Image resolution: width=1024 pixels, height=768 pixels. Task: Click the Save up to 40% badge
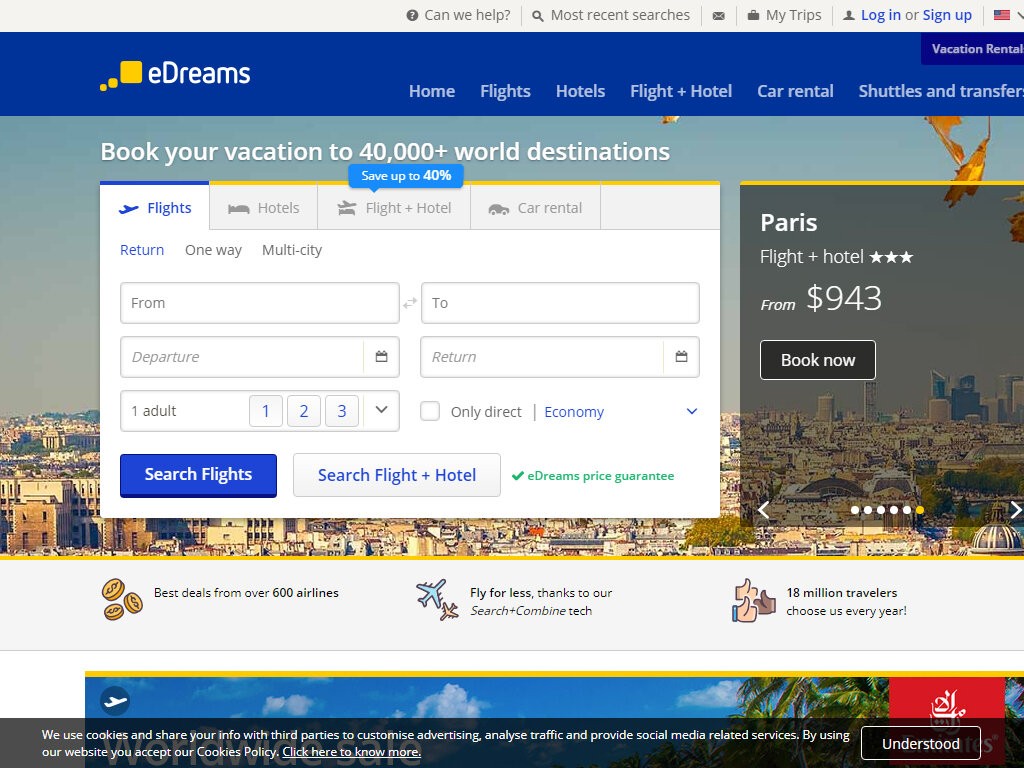pyautogui.click(x=406, y=176)
